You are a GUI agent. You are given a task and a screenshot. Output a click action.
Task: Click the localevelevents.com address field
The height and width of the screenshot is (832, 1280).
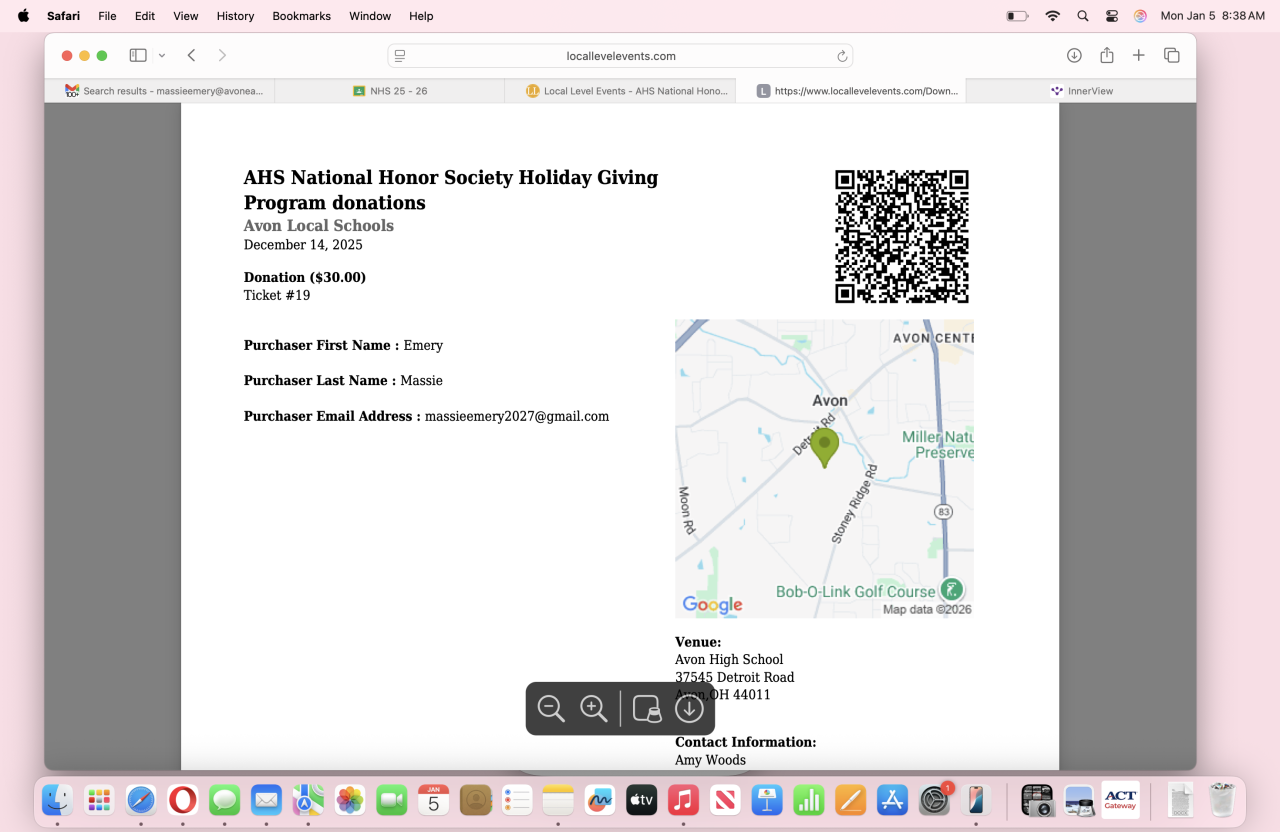(x=620, y=56)
